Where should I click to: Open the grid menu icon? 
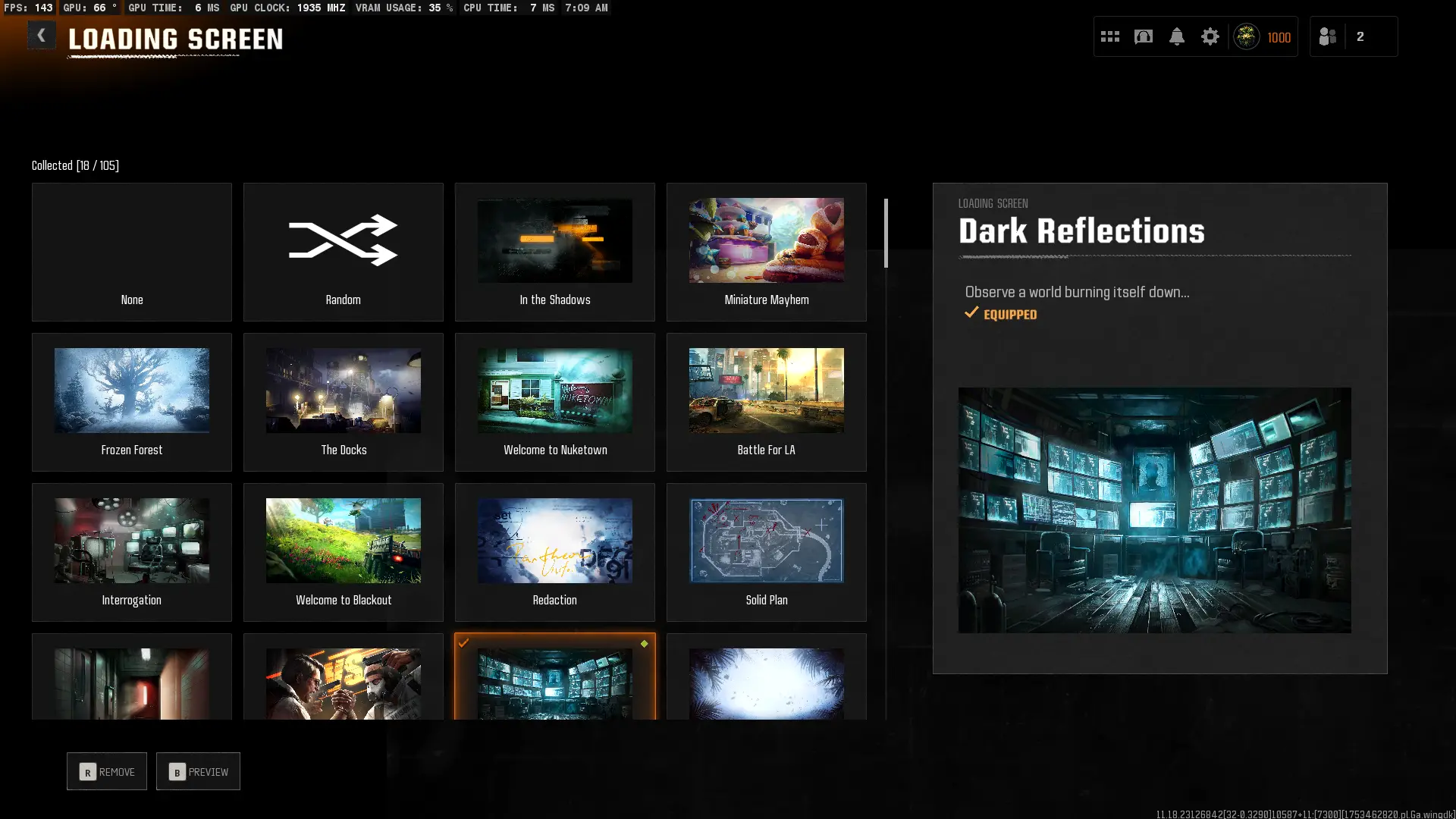1110,36
